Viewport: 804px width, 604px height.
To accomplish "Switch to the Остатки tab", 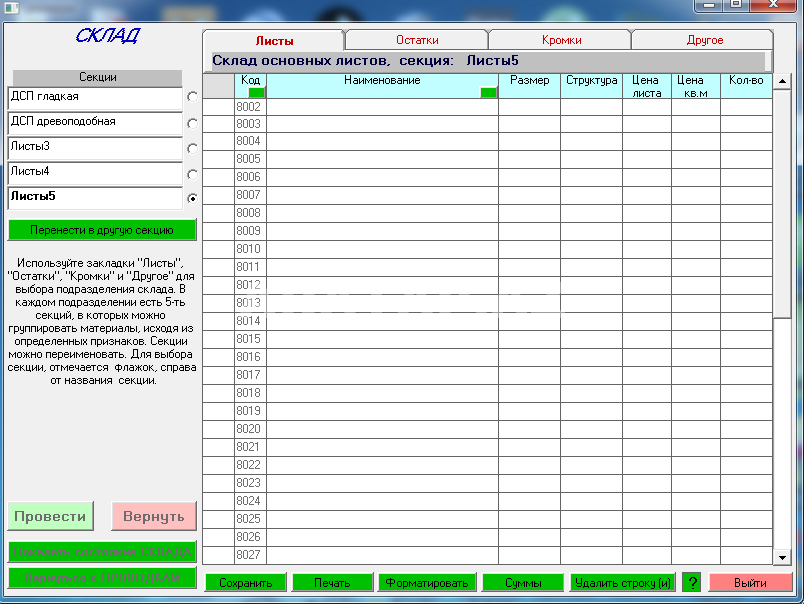I will tap(417, 40).
